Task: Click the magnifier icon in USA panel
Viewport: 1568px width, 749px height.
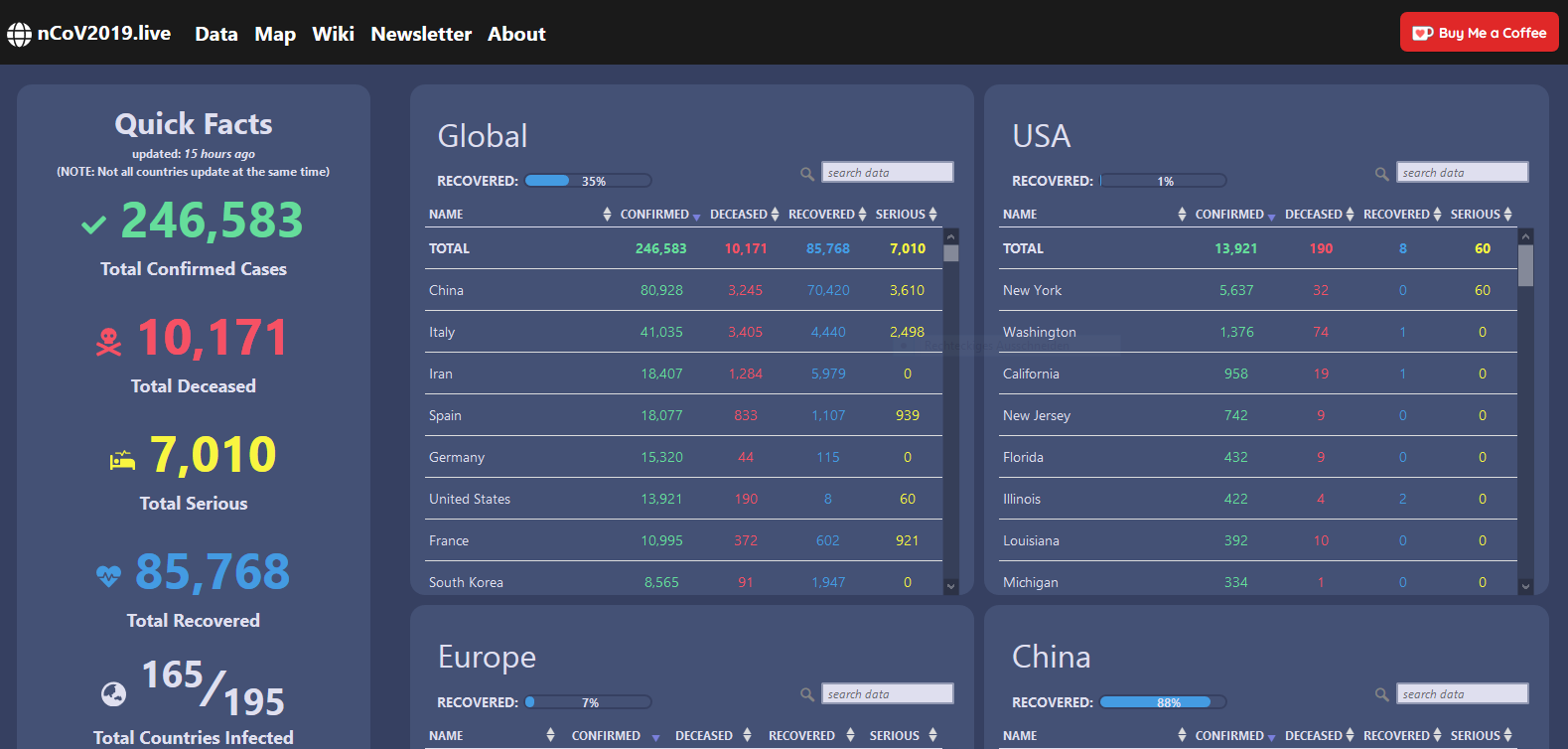Action: pyautogui.click(x=1381, y=174)
